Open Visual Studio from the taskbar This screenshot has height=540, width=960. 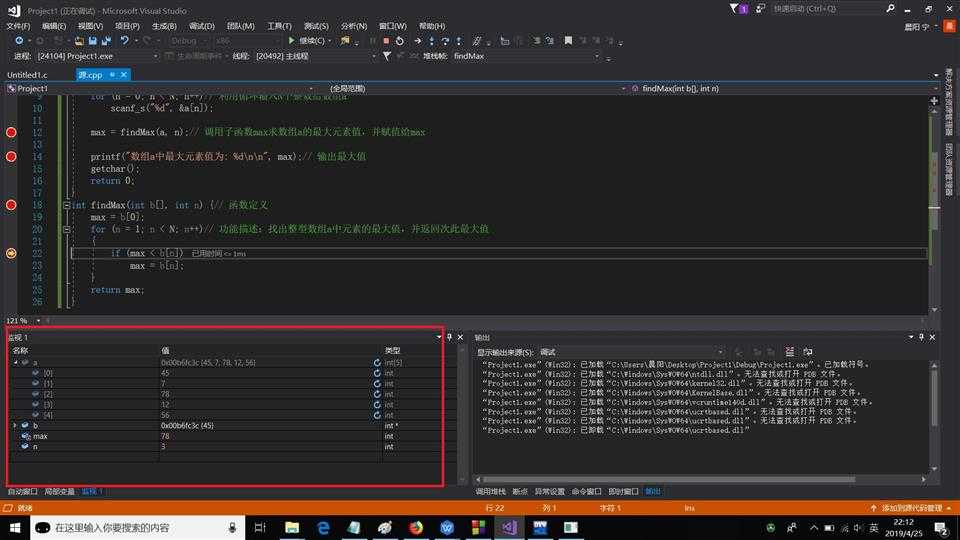509,527
